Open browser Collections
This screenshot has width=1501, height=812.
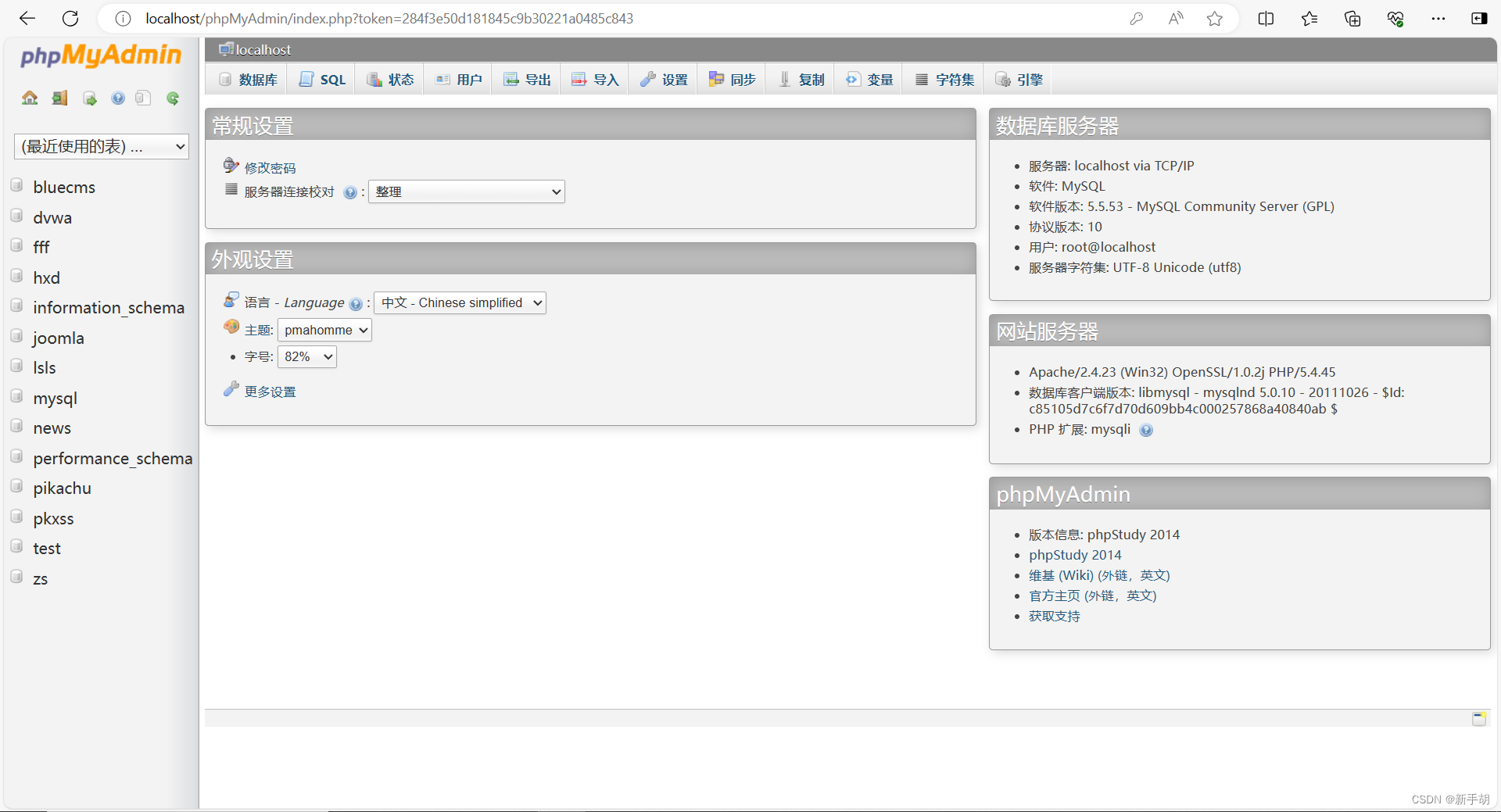tap(1352, 18)
